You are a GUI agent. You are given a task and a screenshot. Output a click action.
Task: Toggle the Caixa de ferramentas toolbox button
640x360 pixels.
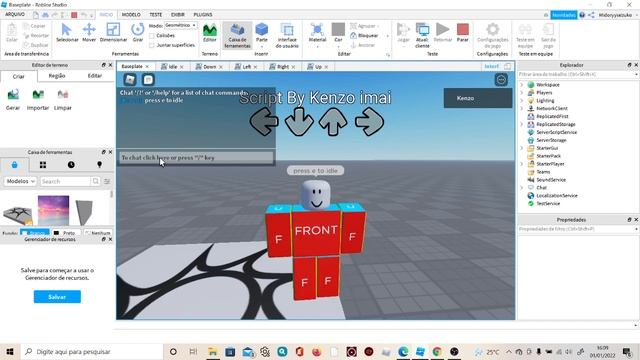237,36
